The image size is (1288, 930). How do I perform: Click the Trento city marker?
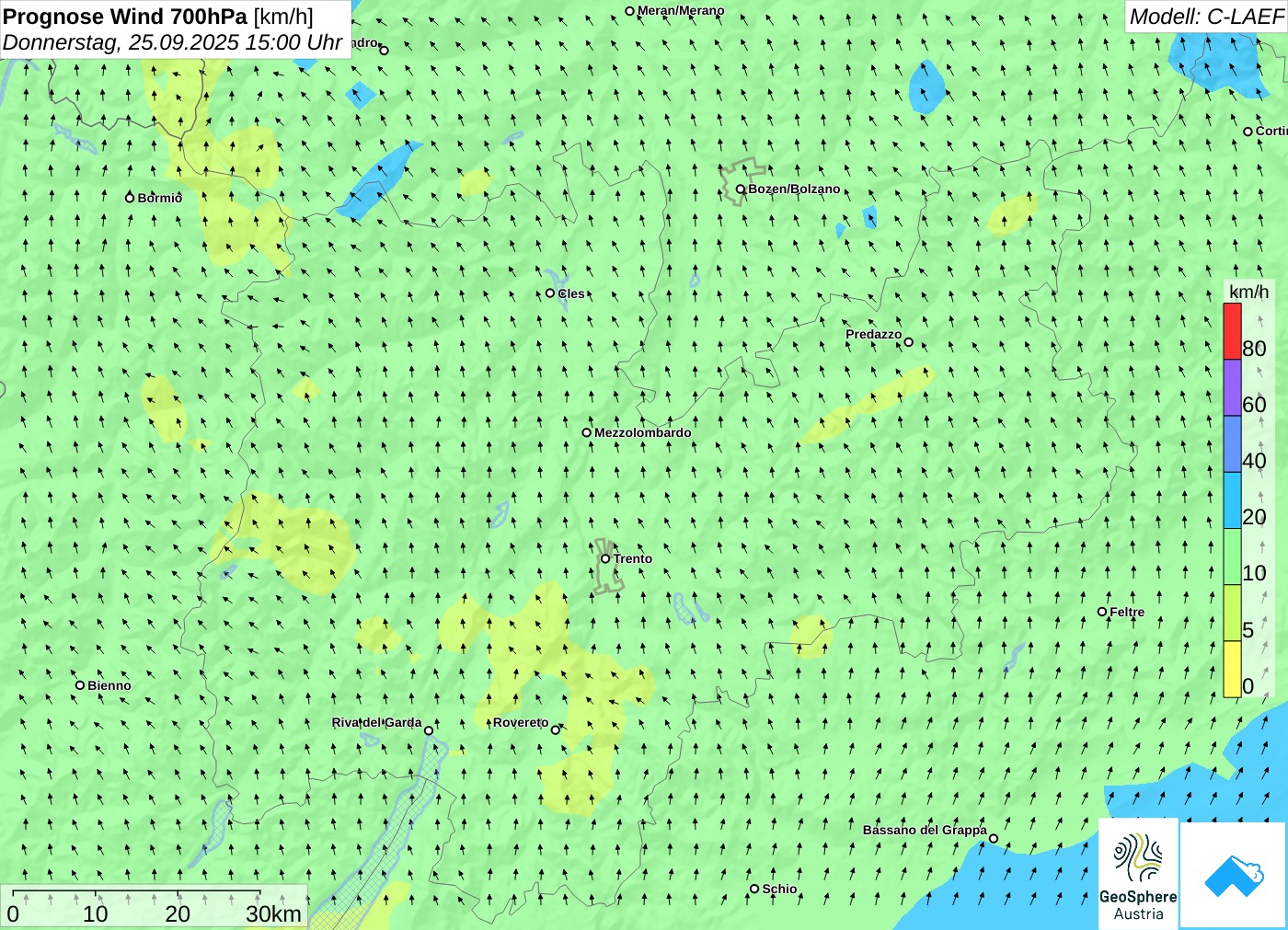605,558
